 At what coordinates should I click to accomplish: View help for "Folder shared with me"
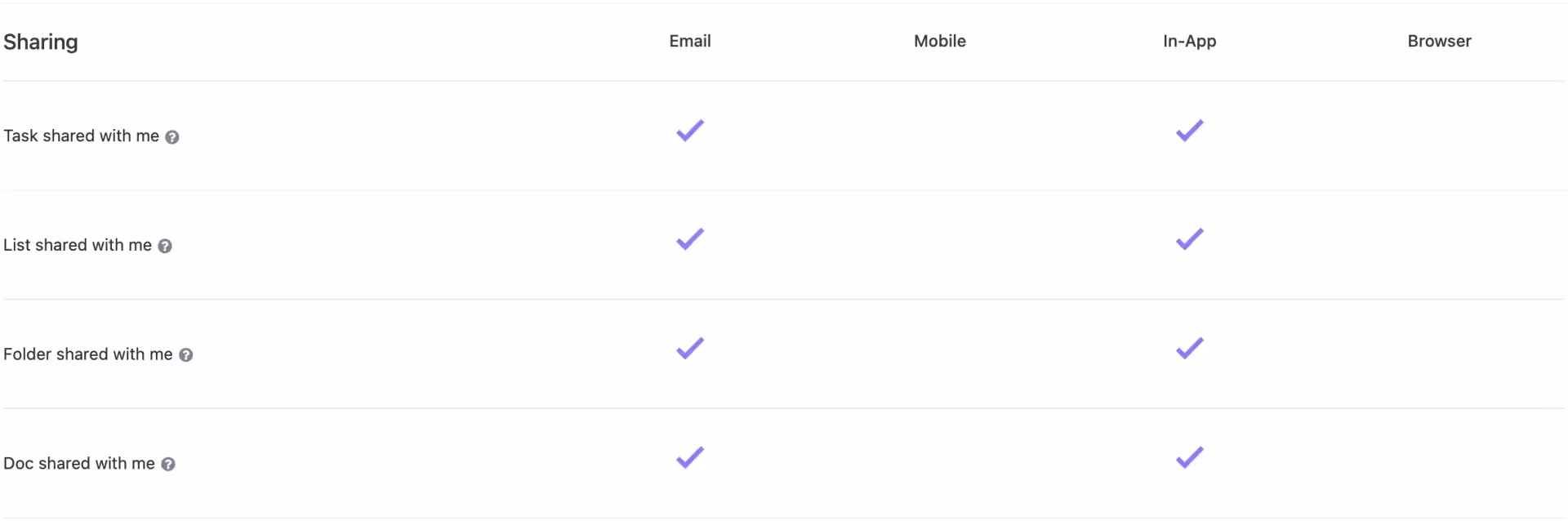(185, 355)
